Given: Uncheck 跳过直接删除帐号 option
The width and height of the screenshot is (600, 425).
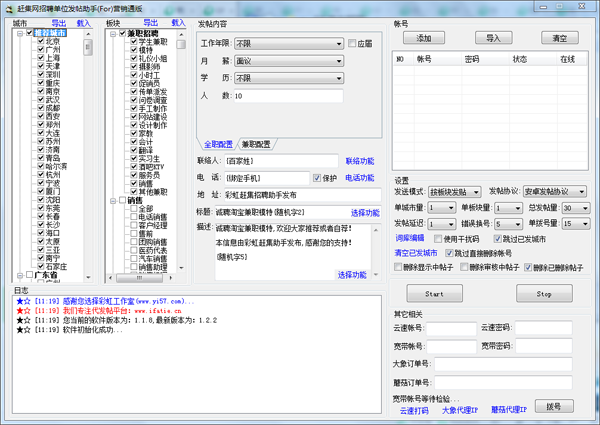Looking at the screenshot, I should click(449, 253).
